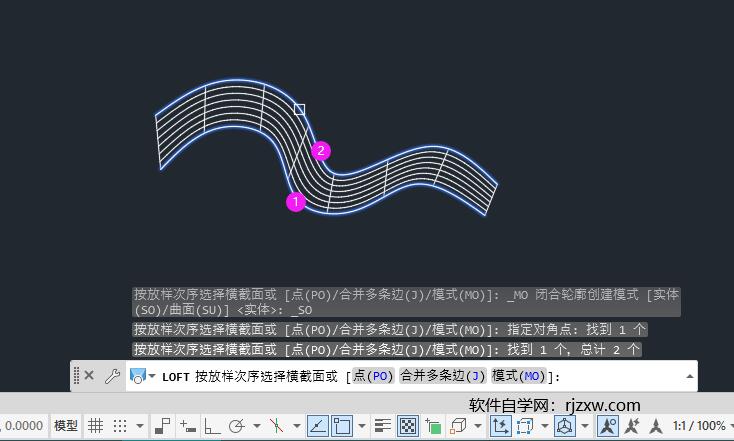Screen dimensions: 734x441
Task: Open selection filtering dropdown
Action: (544, 426)
